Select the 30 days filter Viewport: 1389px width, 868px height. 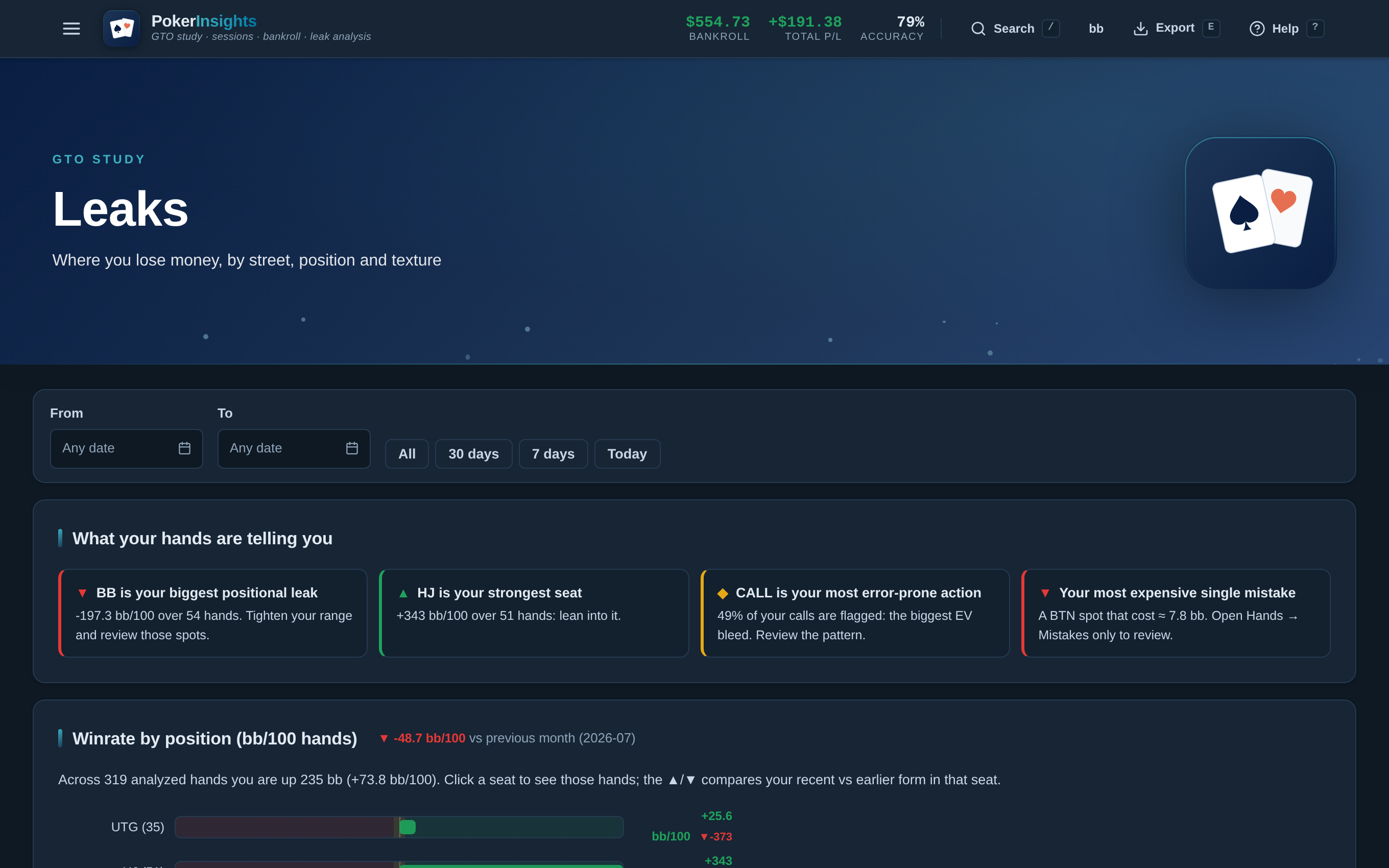(x=473, y=454)
